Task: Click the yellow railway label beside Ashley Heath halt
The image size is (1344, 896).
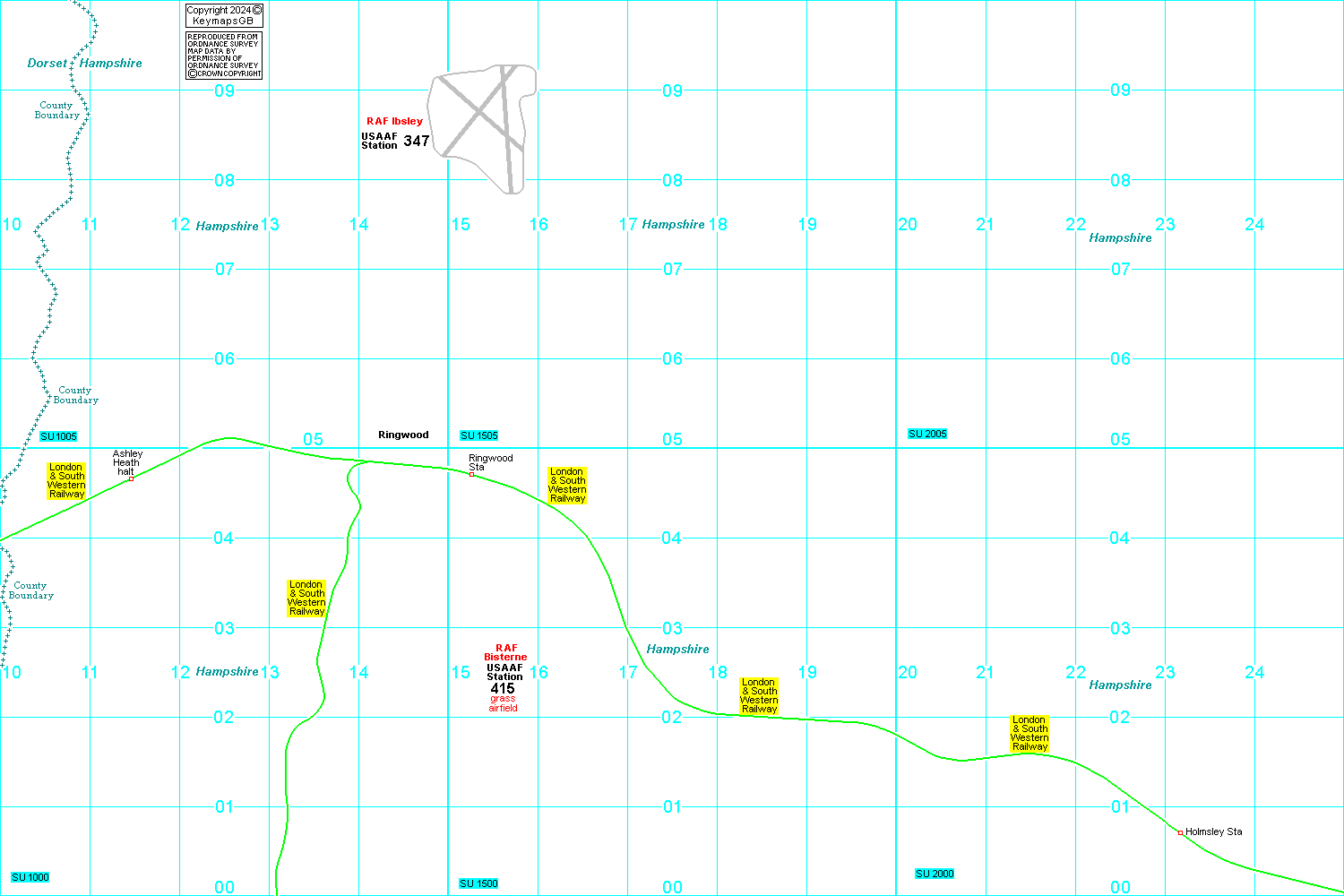Action: [x=66, y=480]
